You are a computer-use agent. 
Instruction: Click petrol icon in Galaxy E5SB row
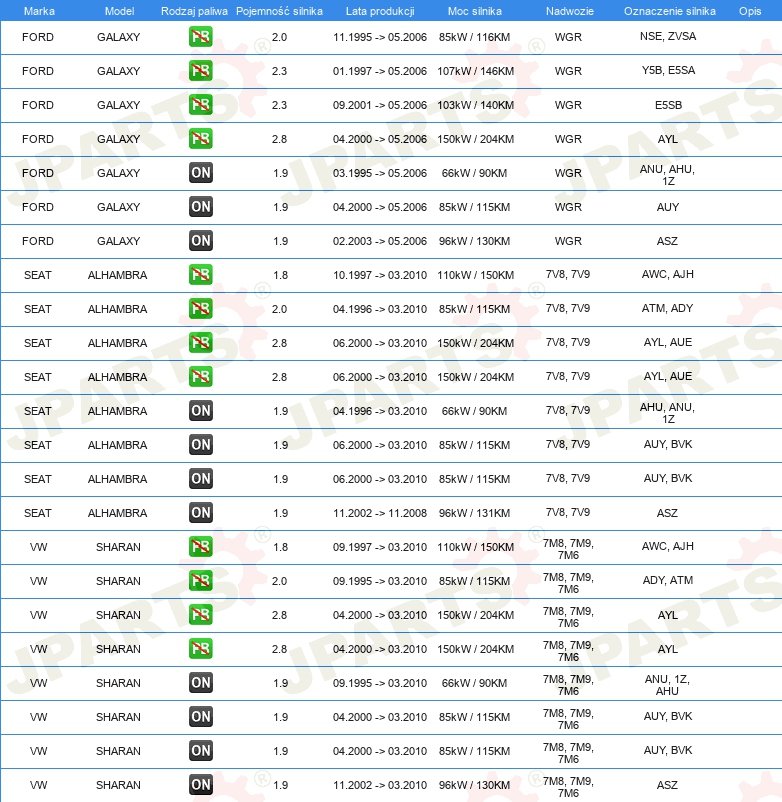coord(200,105)
